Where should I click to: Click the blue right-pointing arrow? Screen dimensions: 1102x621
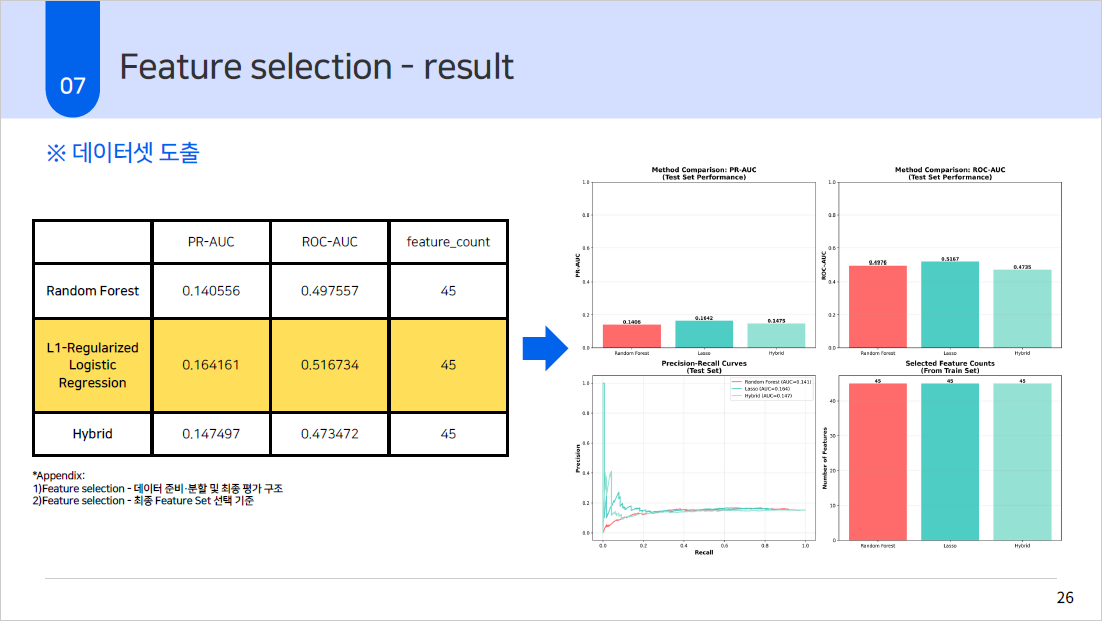pyautogui.click(x=544, y=347)
